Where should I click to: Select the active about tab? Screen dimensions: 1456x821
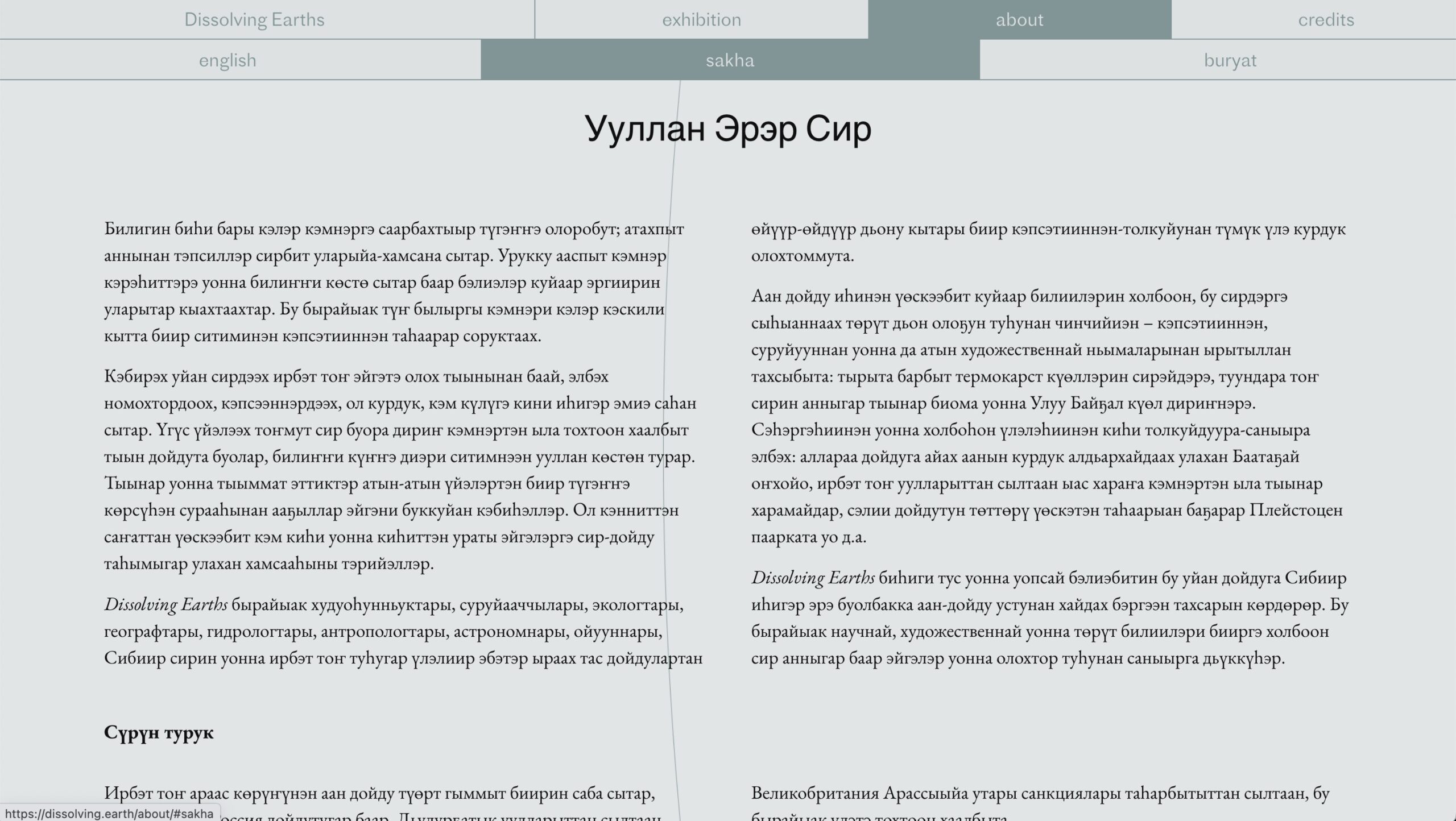(1019, 19)
